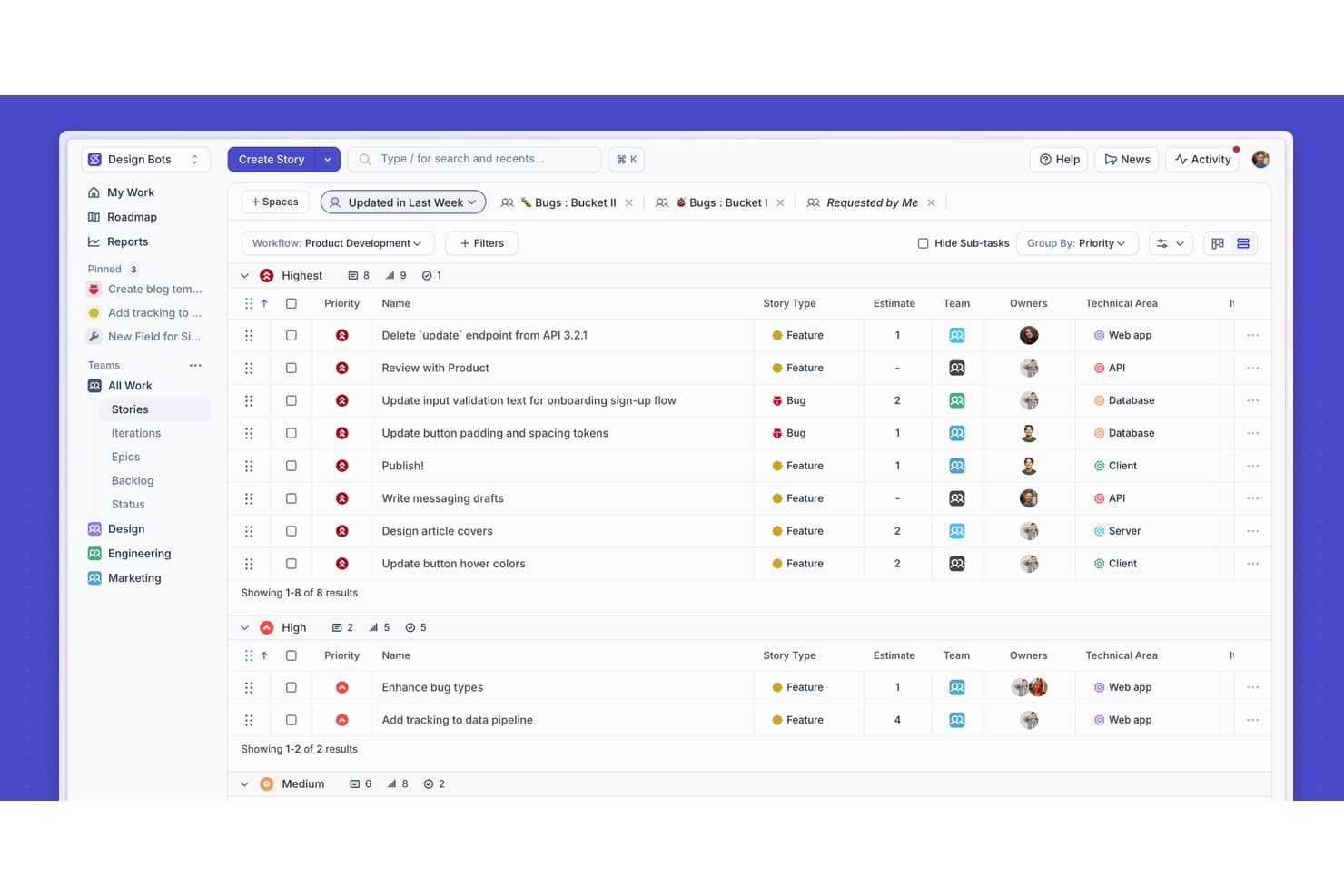This screenshot has height=896, width=1344.
Task: Open the user profile avatar menu
Action: (1260, 159)
